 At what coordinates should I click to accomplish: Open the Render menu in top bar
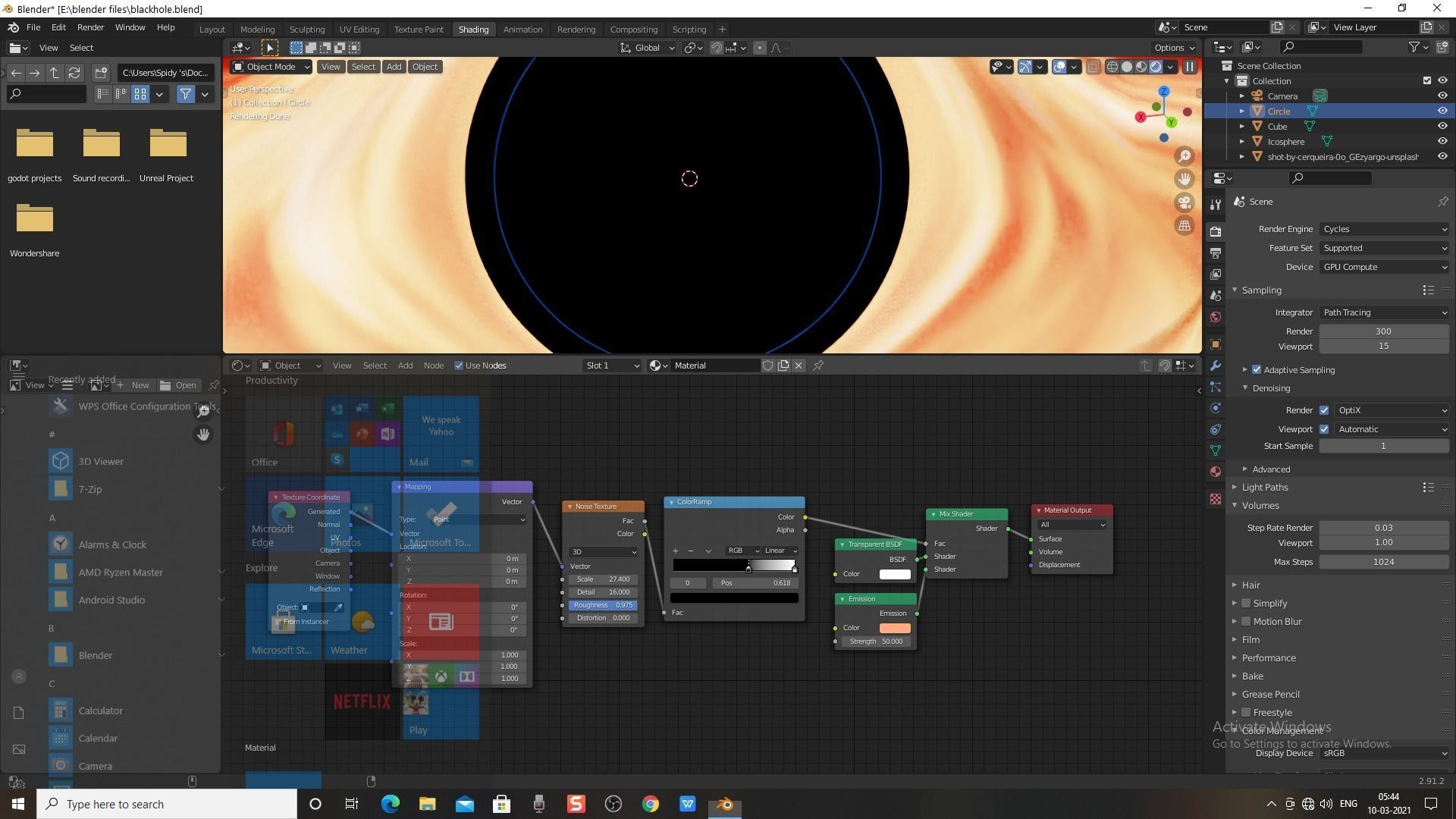pos(90,27)
